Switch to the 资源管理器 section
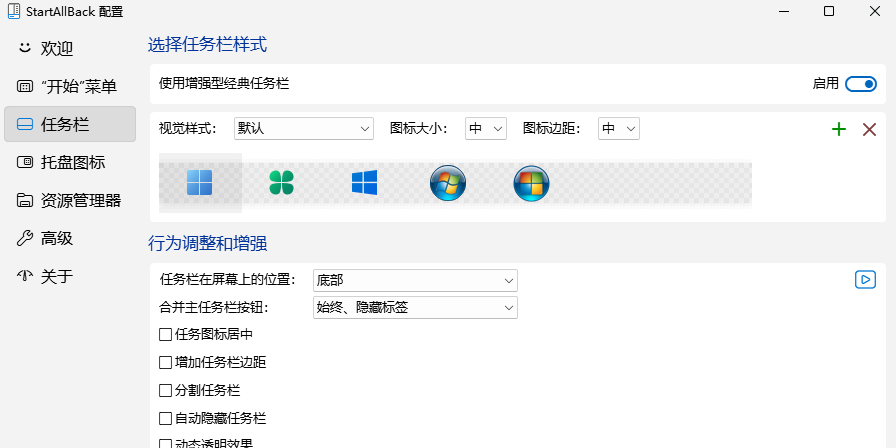 pyautogui.click(x=70, y=200)
